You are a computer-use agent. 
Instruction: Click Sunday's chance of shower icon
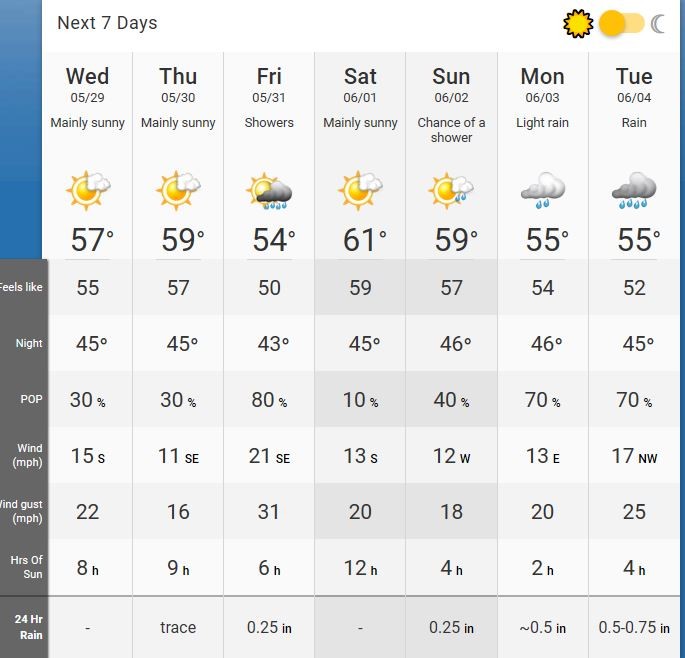point(451,189)
